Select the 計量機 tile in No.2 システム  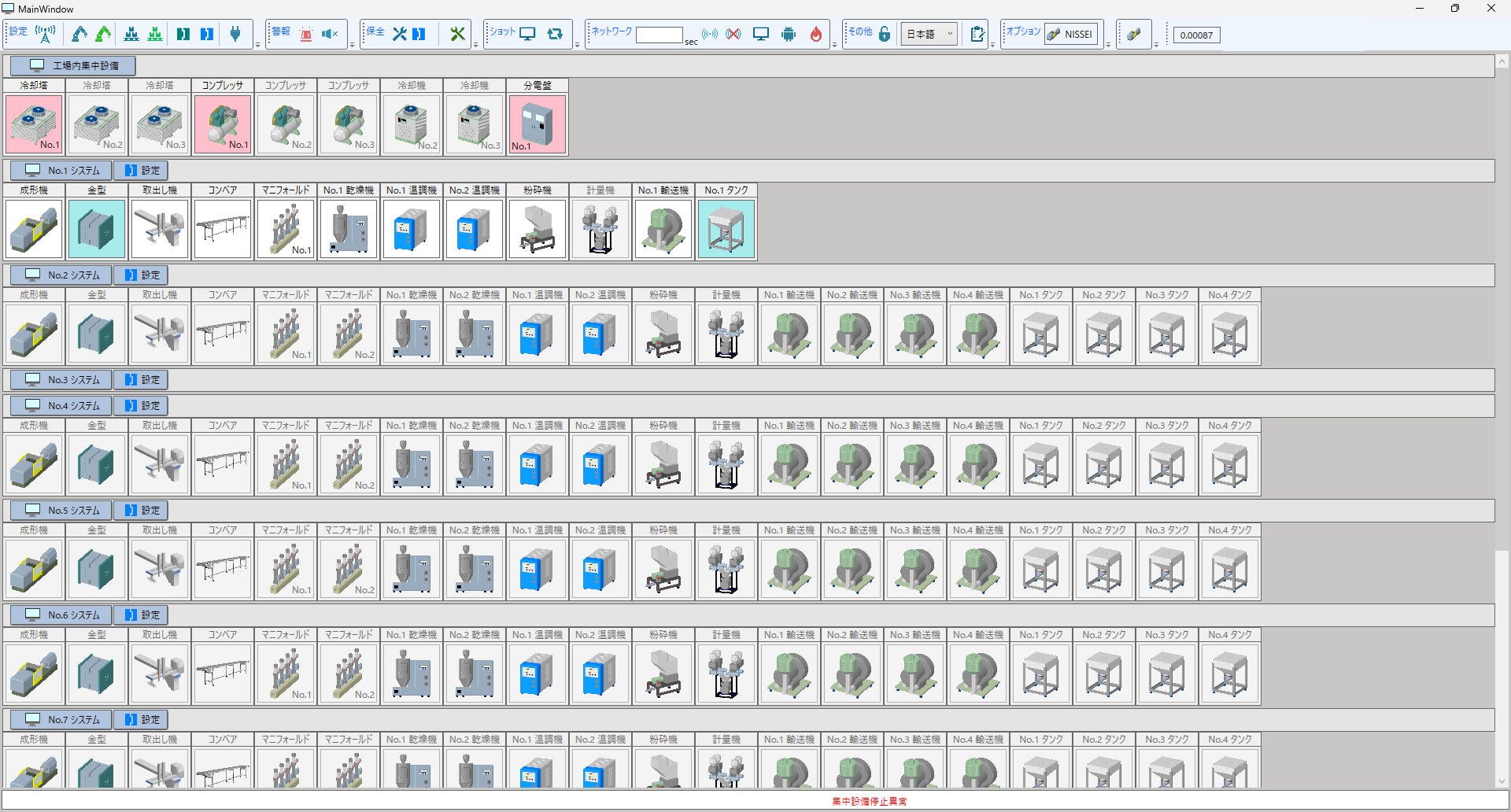(726, 334)
